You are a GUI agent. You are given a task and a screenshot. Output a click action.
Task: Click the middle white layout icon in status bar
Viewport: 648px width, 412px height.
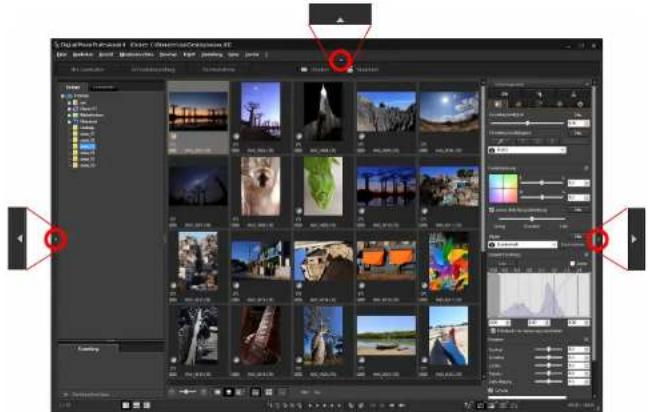[x=136, y=405]
